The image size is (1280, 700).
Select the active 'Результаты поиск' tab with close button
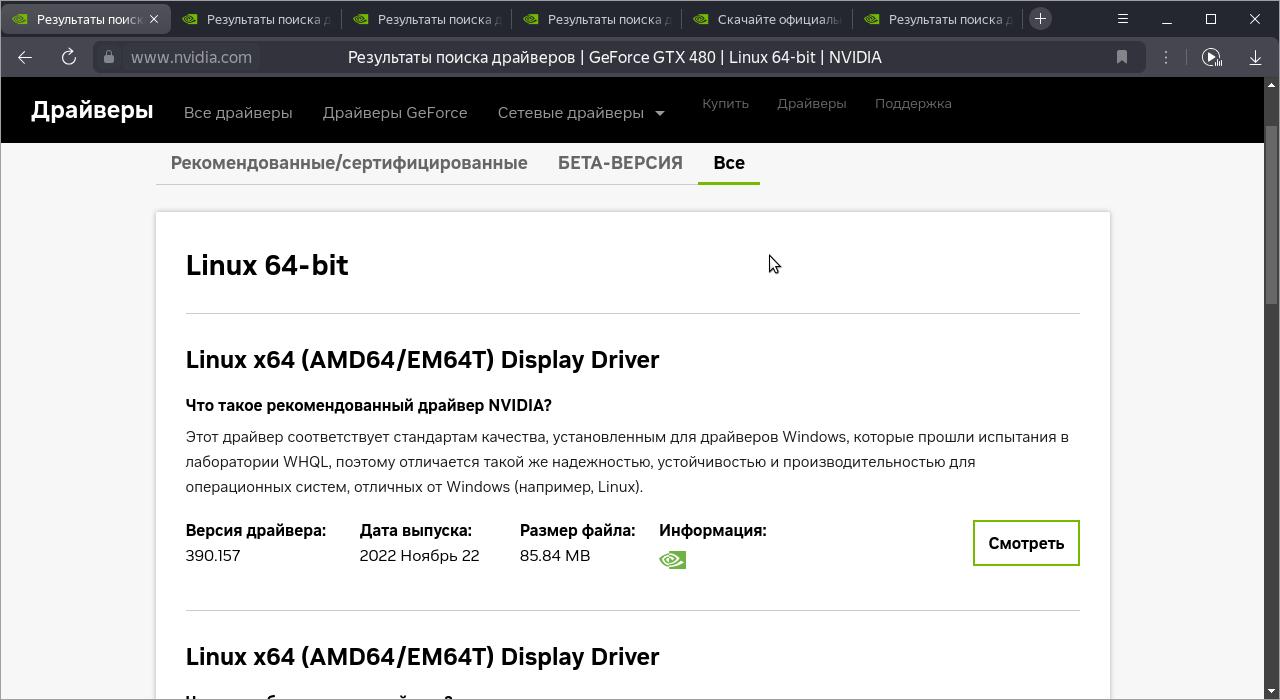coord(86,19)
